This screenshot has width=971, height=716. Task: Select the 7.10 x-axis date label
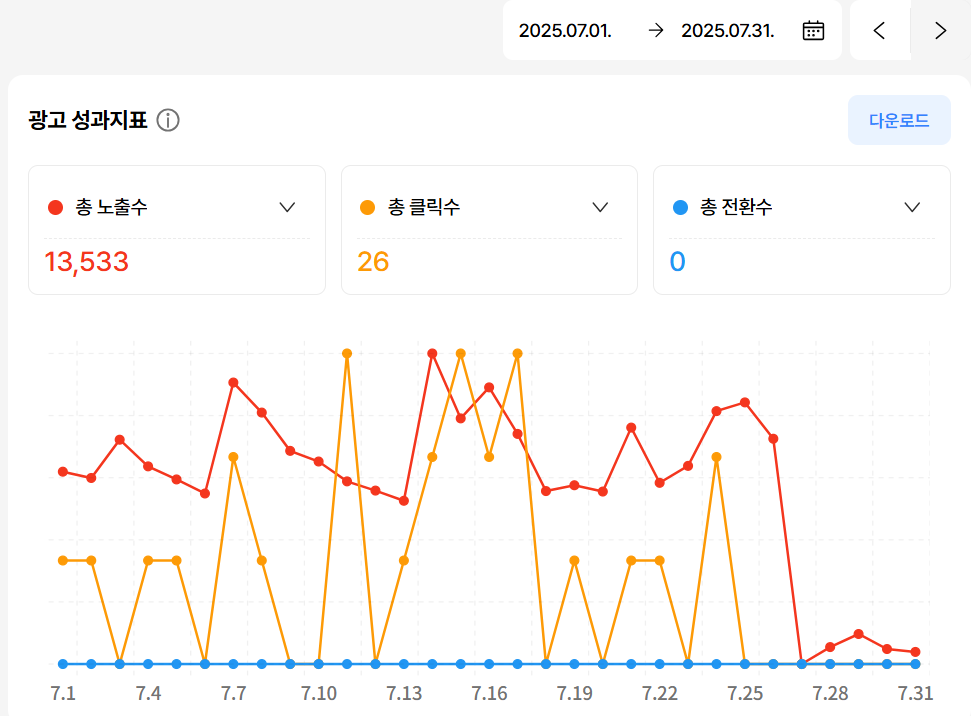[319, 693]
